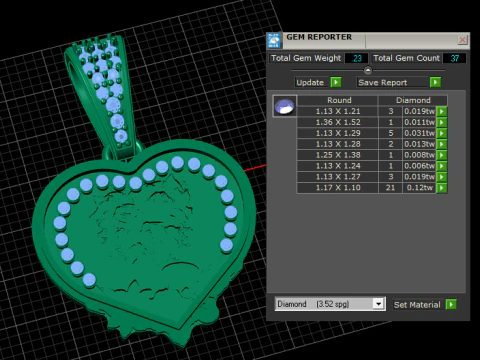Select the 1.13 X 1.29 size cell
Image resolution: width=480 pixels, height=360 pixels.
(338, 133)
